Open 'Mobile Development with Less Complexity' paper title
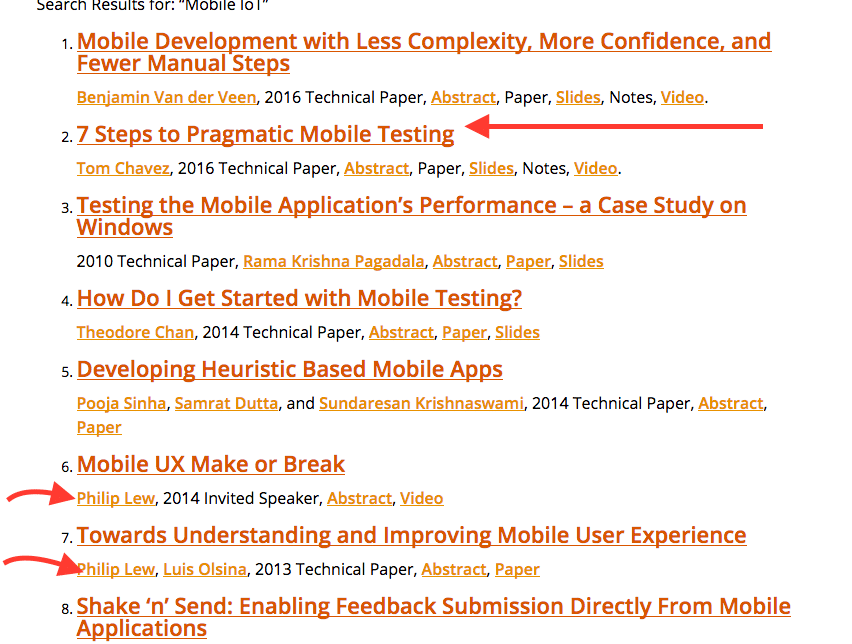This screenshot has width=852, height=644. point(423,42)
